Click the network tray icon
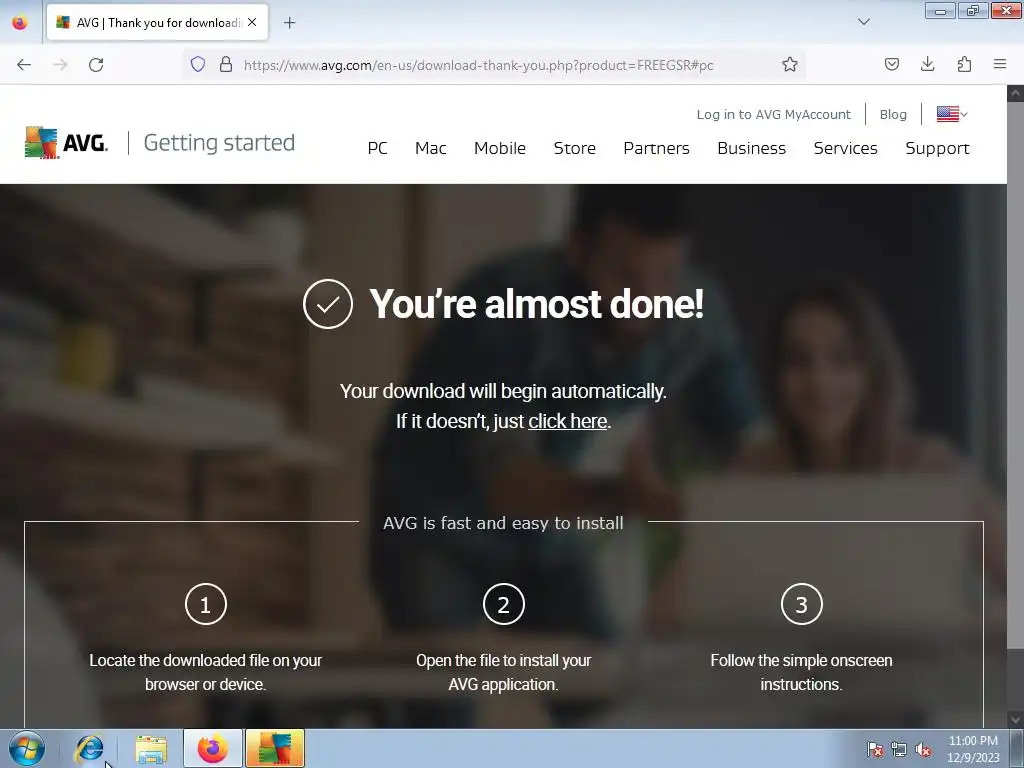The image size is (1024, 768). coord(899,749)
